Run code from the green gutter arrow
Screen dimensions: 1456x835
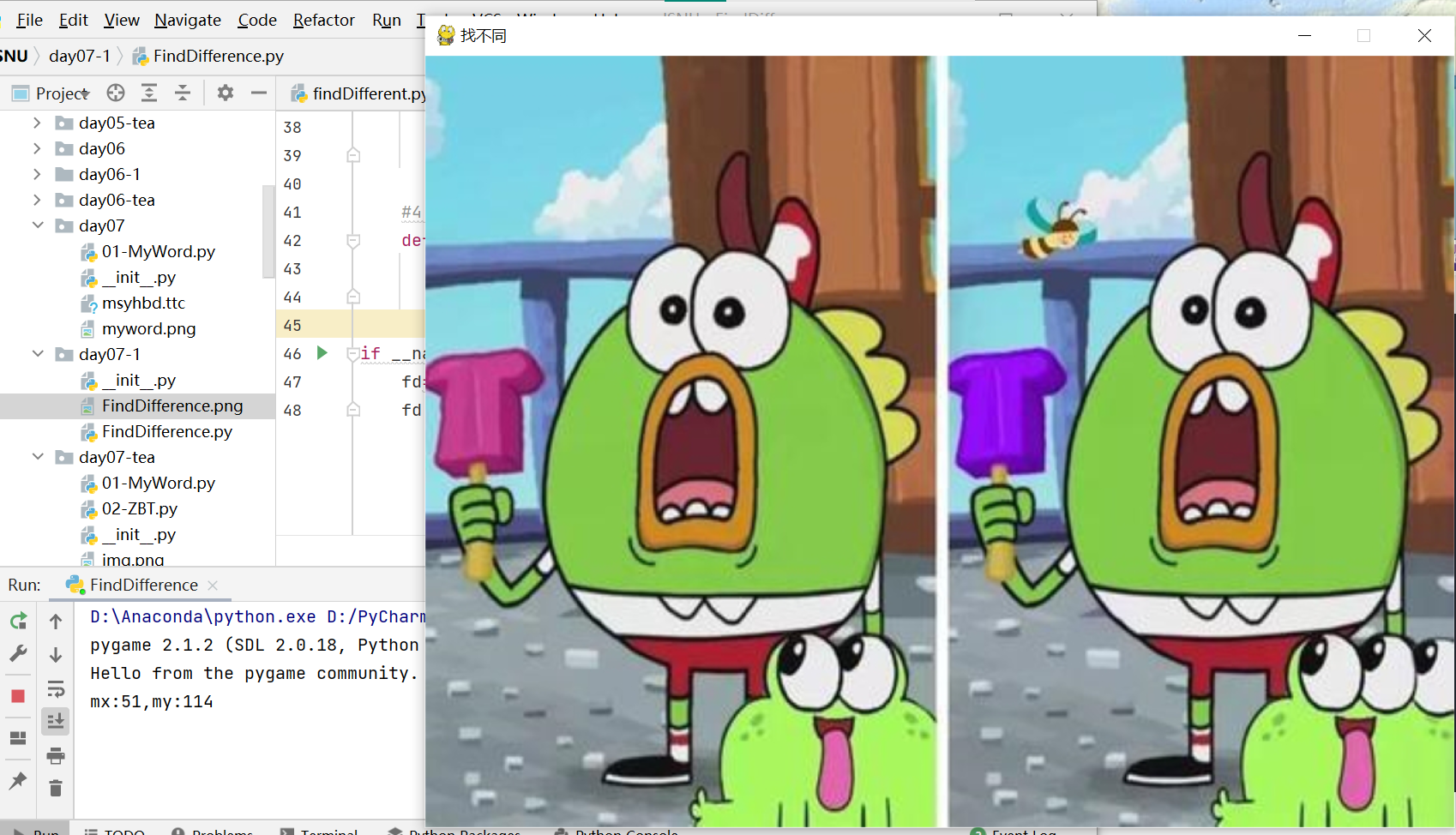(x=321, y=352)
